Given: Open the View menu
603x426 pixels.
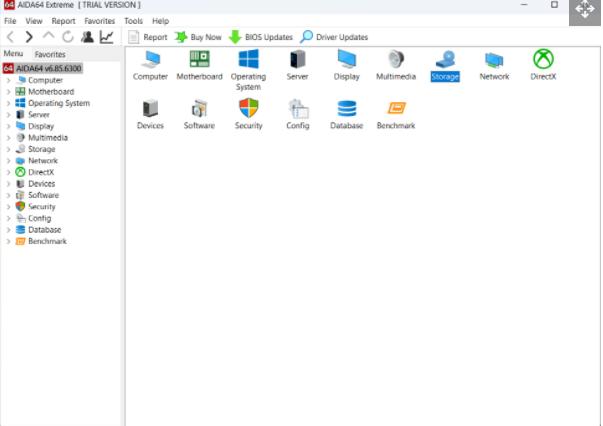Looking at the screenshot, I should point(34,21).
